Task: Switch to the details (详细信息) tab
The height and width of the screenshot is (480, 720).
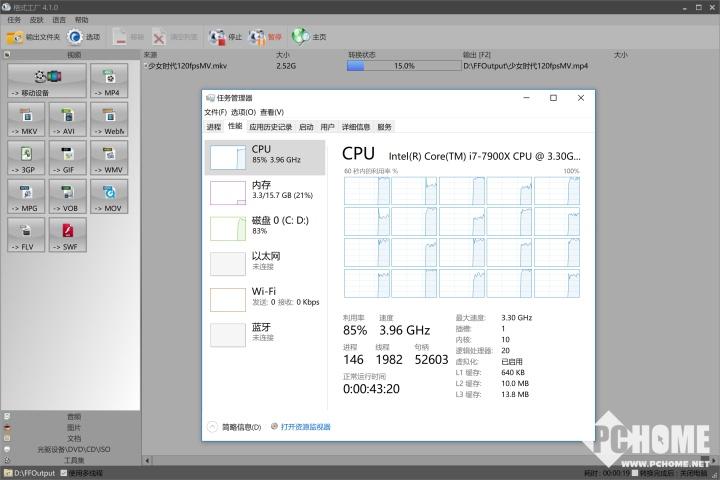Action: point(355,127)
